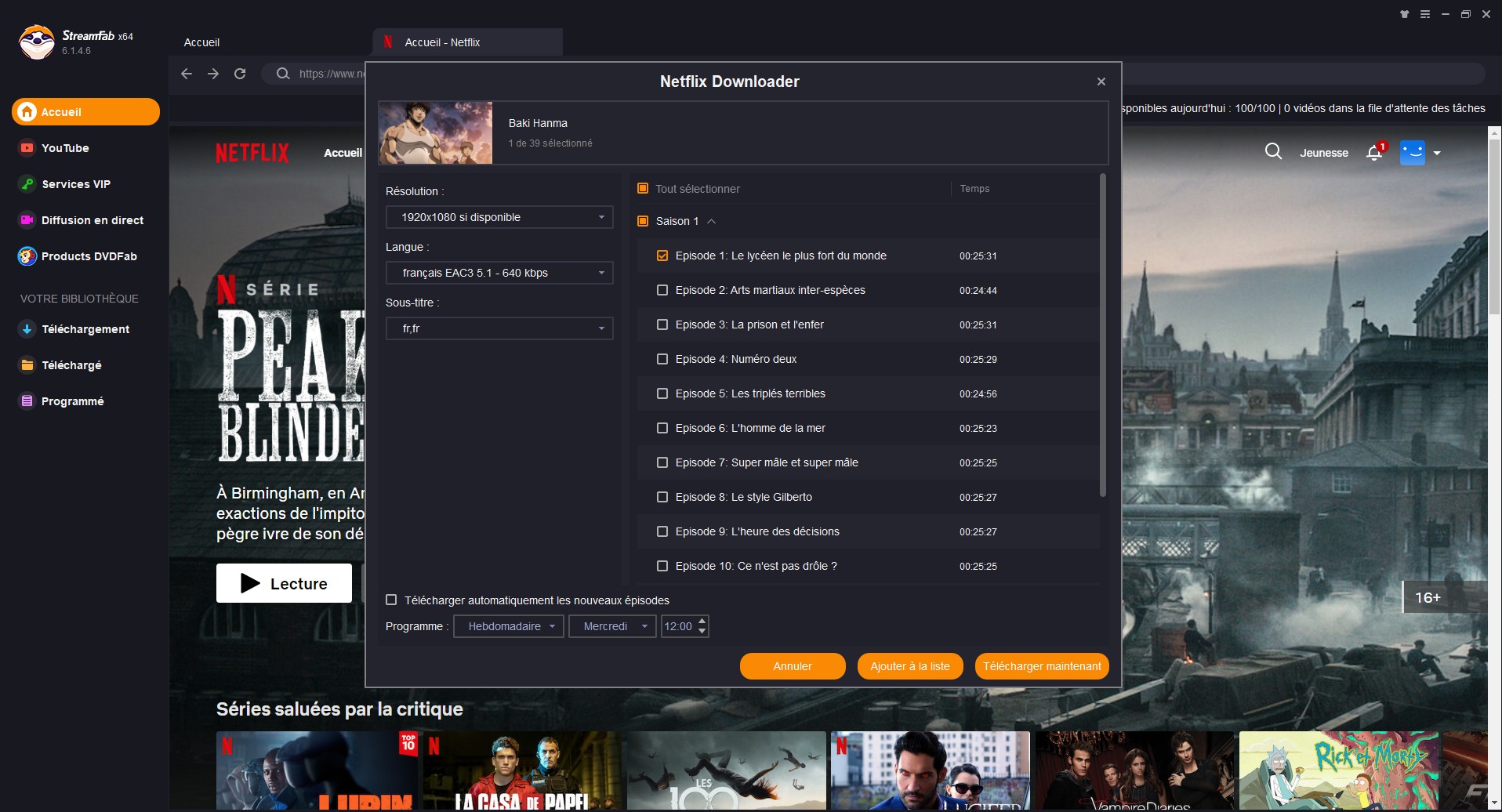1502x812 pixels.
Task: Go back with browser back arrow
Action: click(187, 74)
